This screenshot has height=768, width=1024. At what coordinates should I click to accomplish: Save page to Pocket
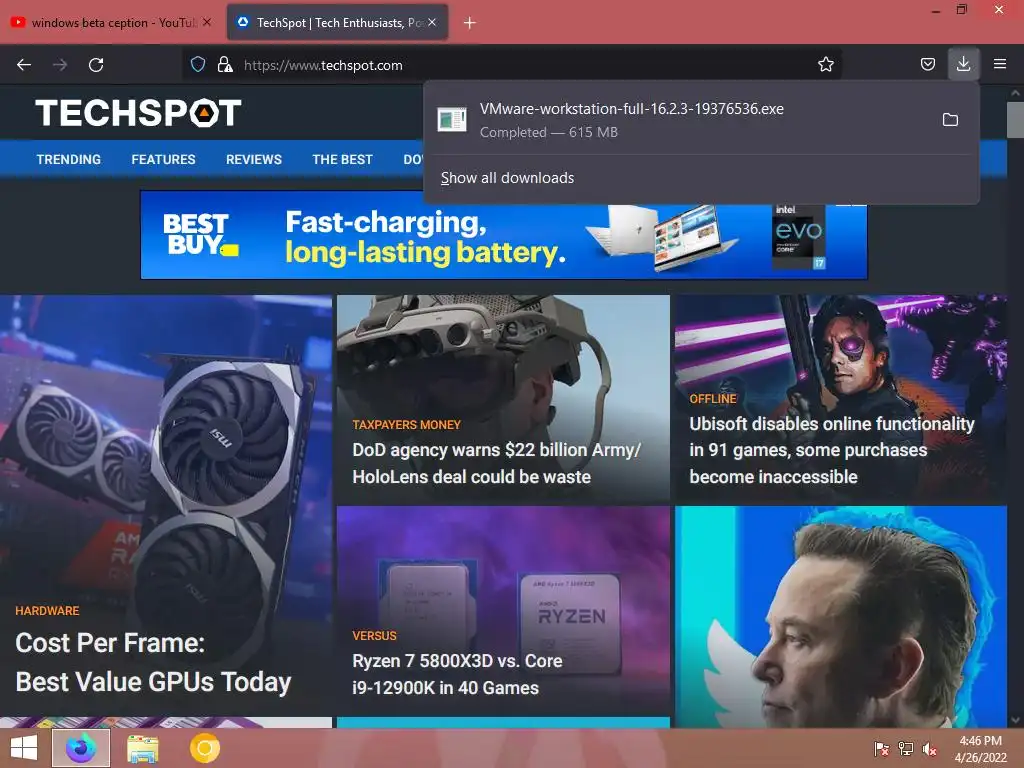point(927,64)
